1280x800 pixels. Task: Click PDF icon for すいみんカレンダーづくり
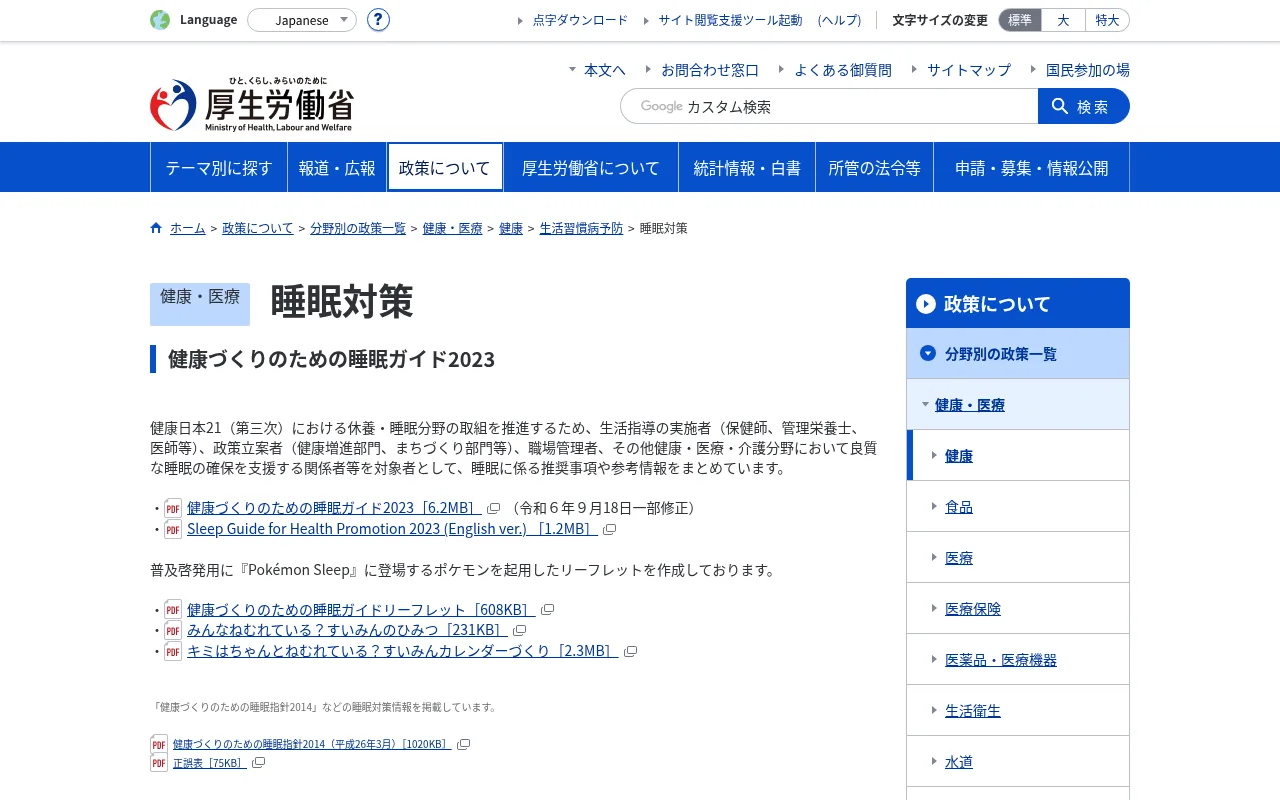coord(173,651)
